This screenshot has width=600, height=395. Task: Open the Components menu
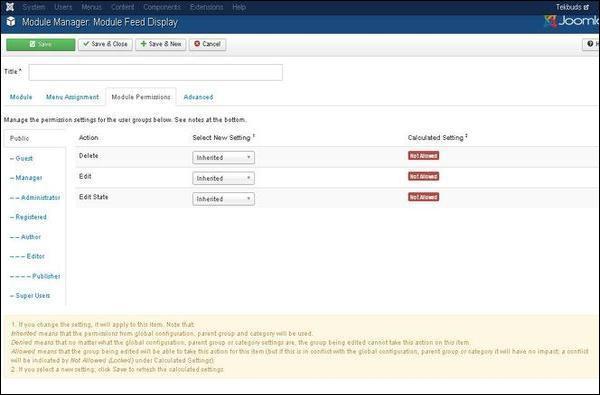[162, 7]
